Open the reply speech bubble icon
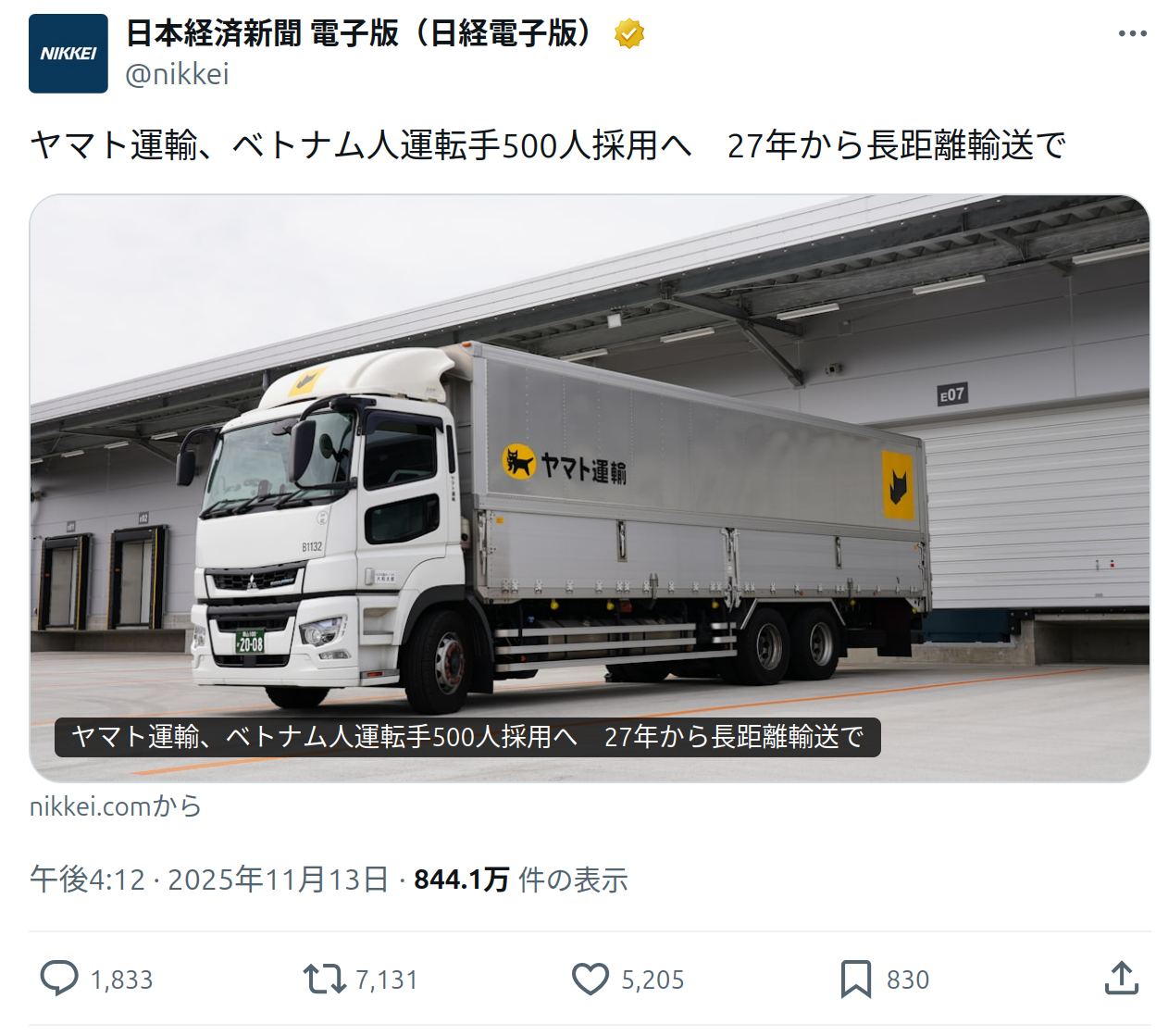Screen dimensions: 1156x1036 [x=59, y=979]
